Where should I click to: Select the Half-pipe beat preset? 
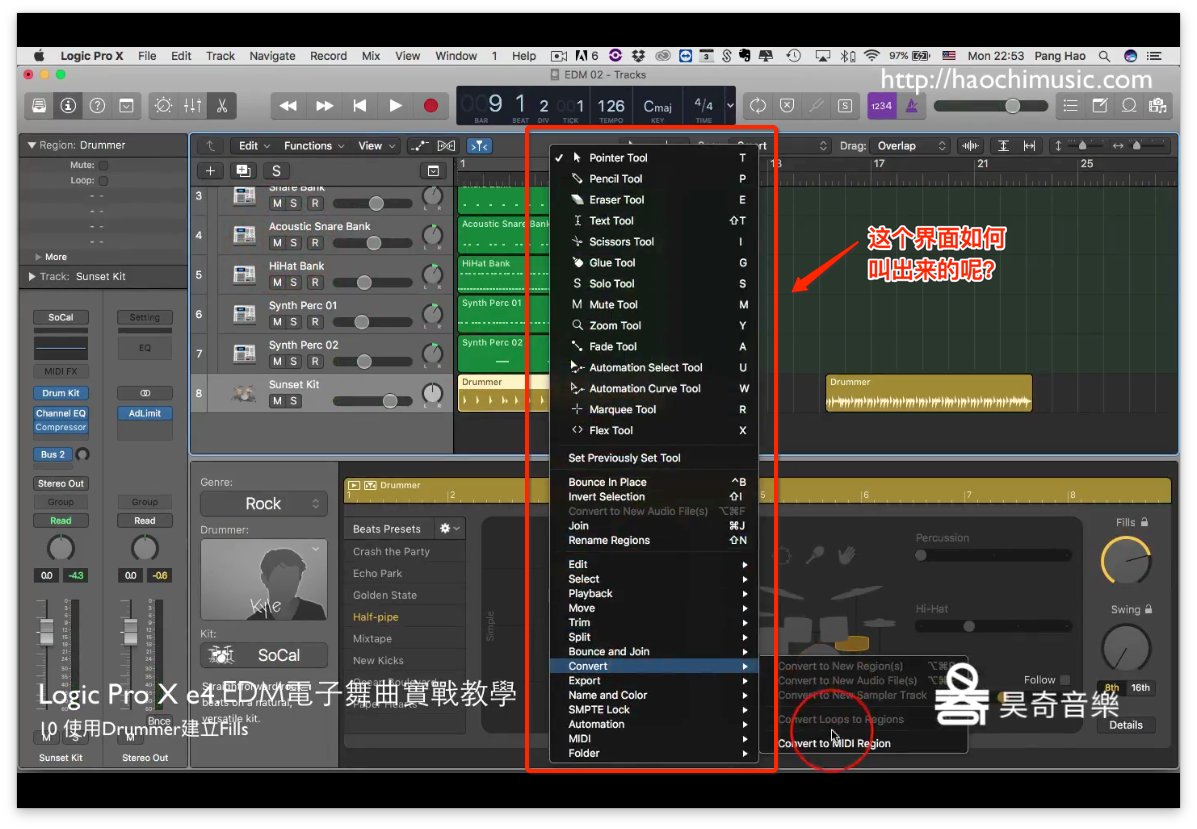[376, 617]
